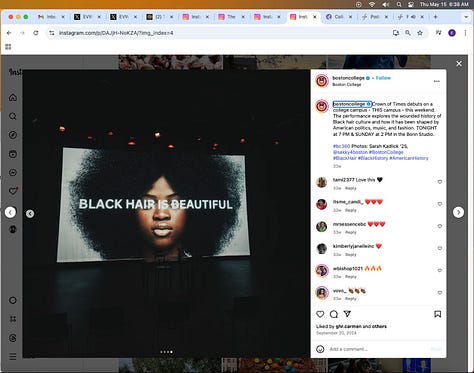Open a new tab with the plus button

pos(435,17)
